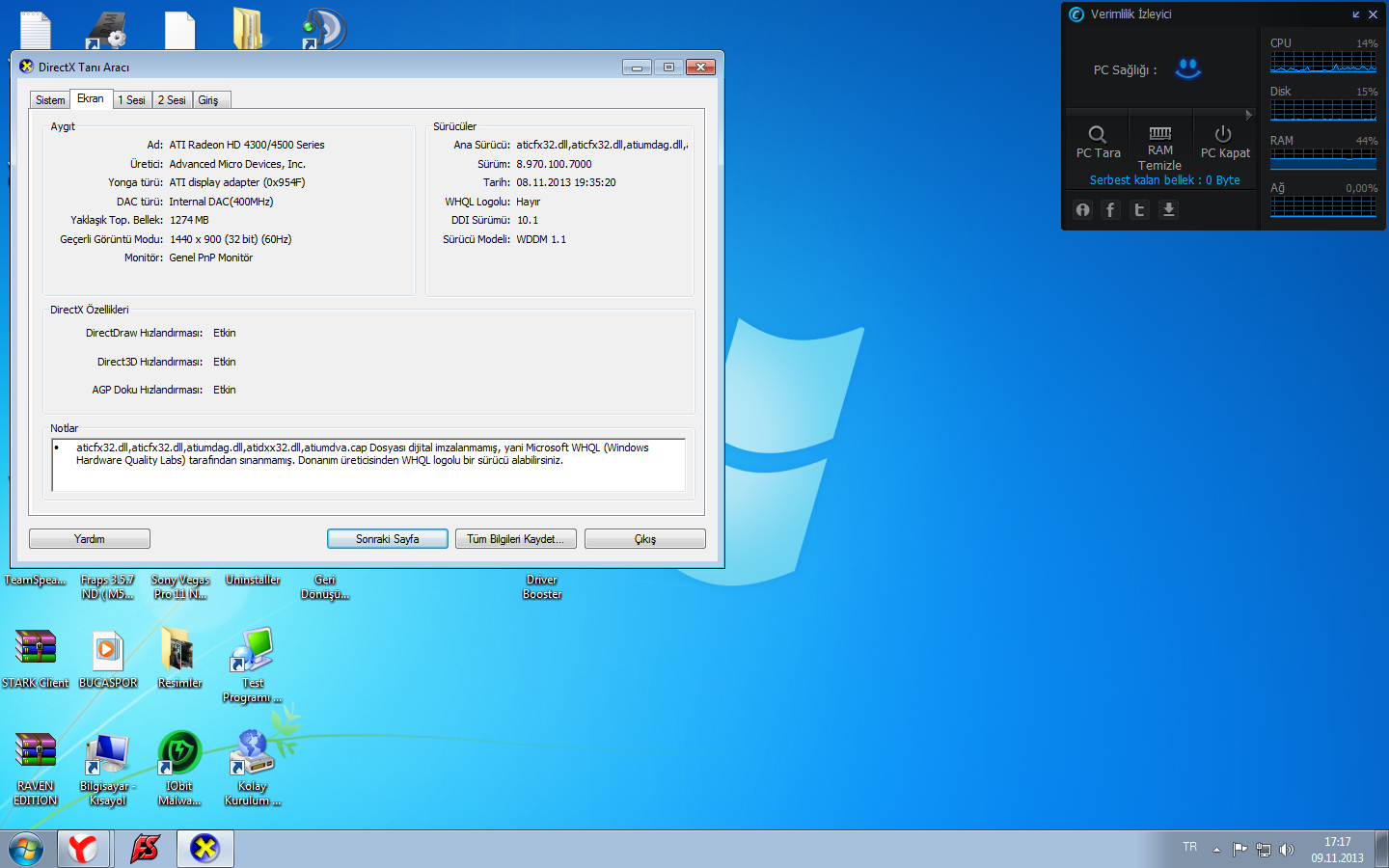Click Tüm Bilgileri Kaydet button
Screen dimensions: 1389x868
tap(516, 539)
